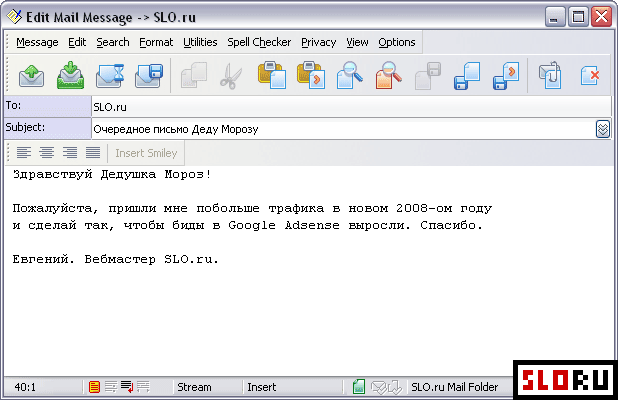
Task: Click the orange page find and replace icon
Action: coord(389,75)
